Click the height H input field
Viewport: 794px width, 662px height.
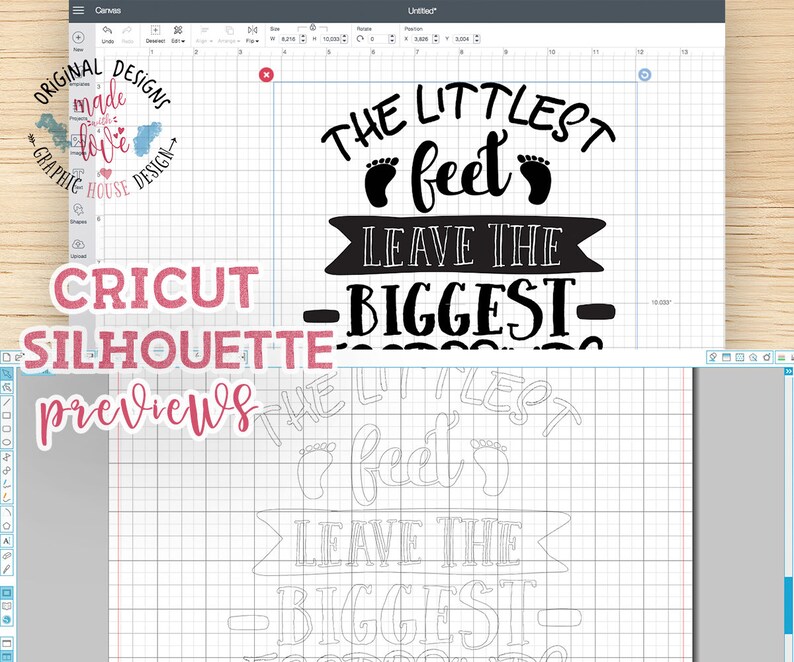331,39
